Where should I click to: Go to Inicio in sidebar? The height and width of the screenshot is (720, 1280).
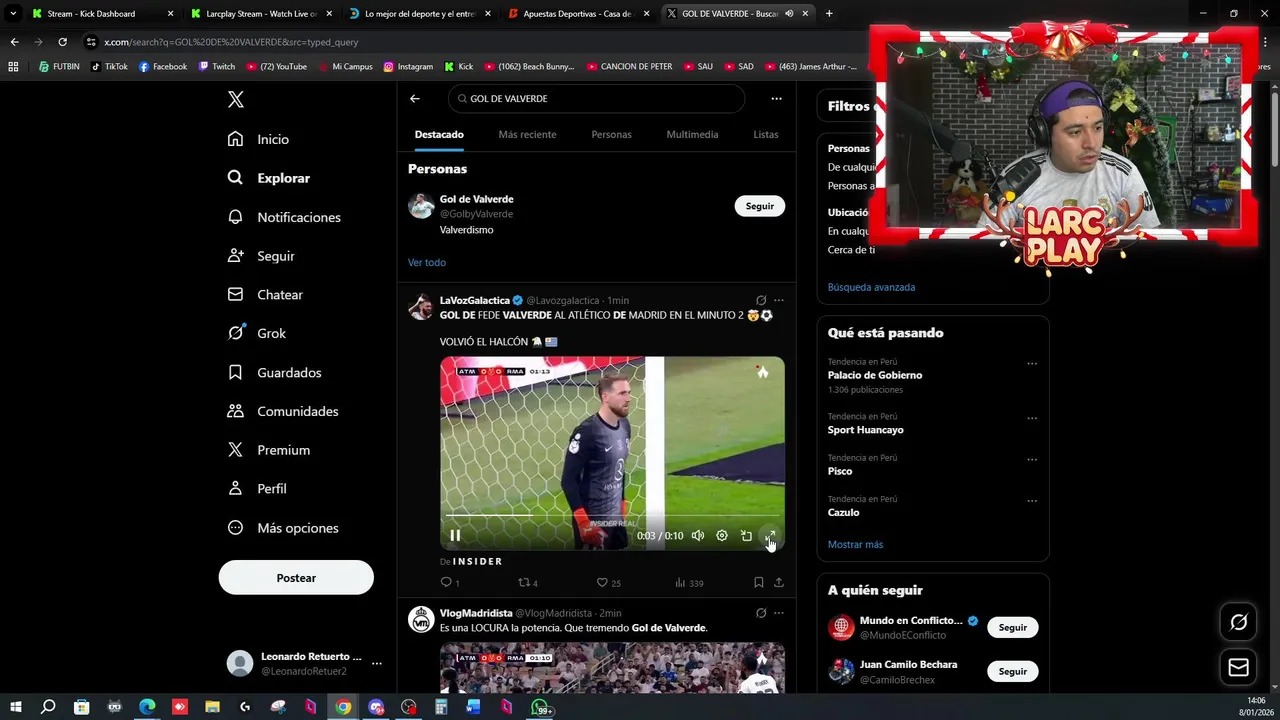click(x=259, y=139)
